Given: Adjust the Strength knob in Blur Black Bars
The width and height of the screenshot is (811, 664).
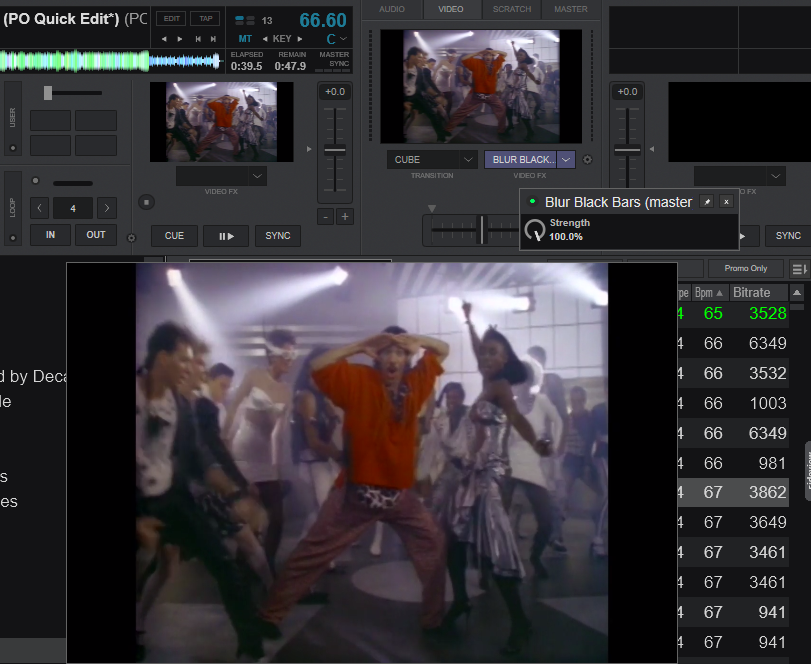Looking at the screenshot, I should [x=534, y=230].
